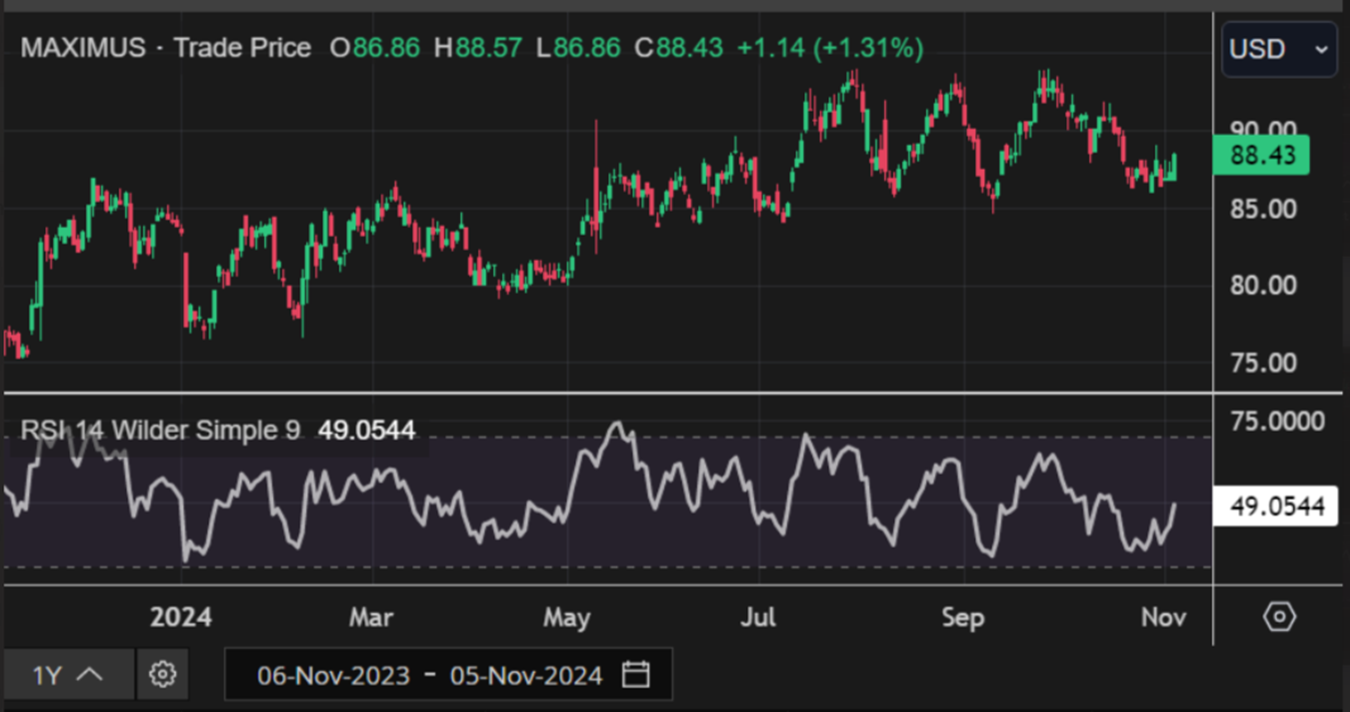Click the closing price value C88.43
Screen dimensions: 1350x712
679,48
